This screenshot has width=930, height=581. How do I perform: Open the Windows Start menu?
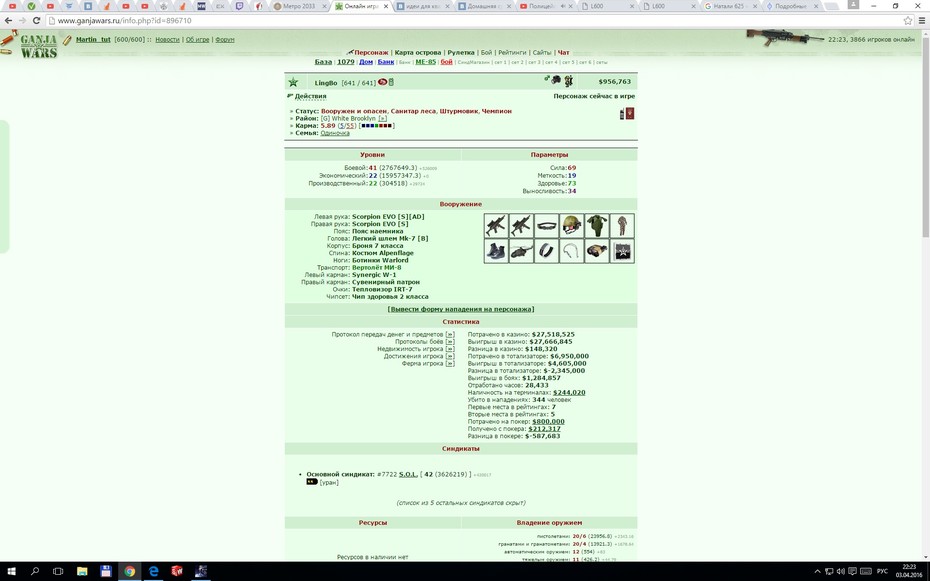11,572
